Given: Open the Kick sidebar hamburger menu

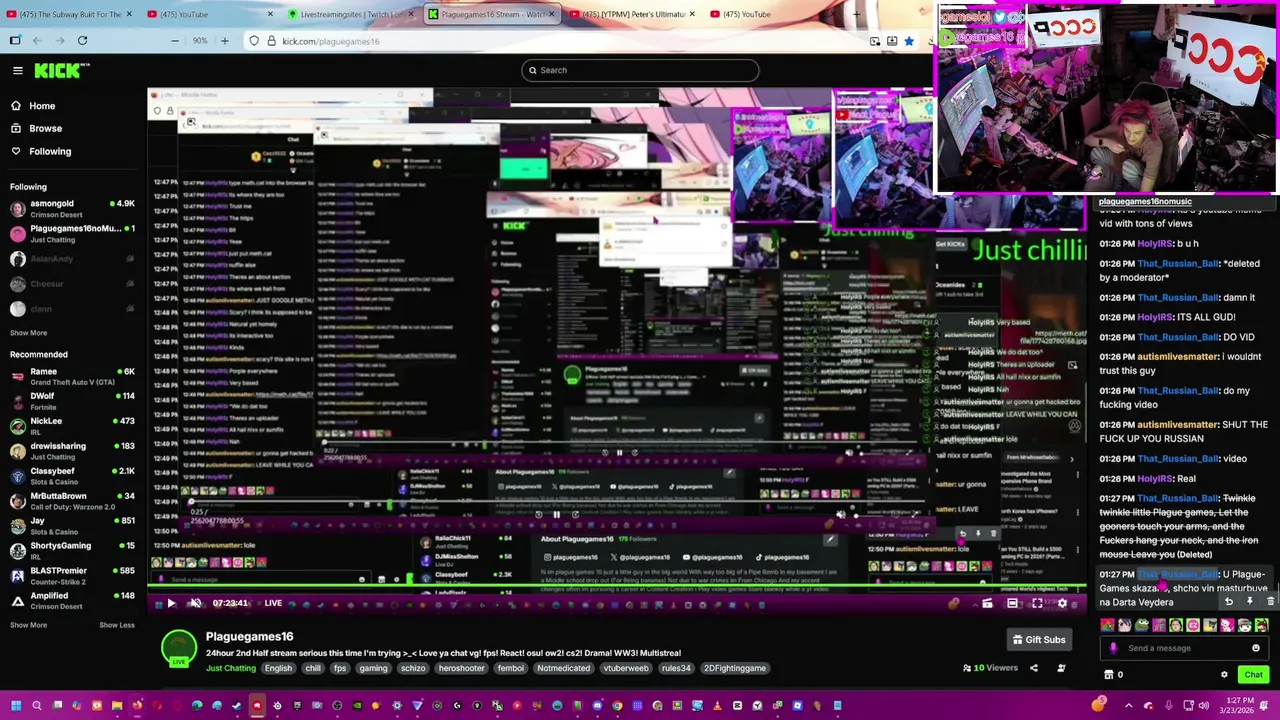Looking at the screenshot, I should point(17,70).
